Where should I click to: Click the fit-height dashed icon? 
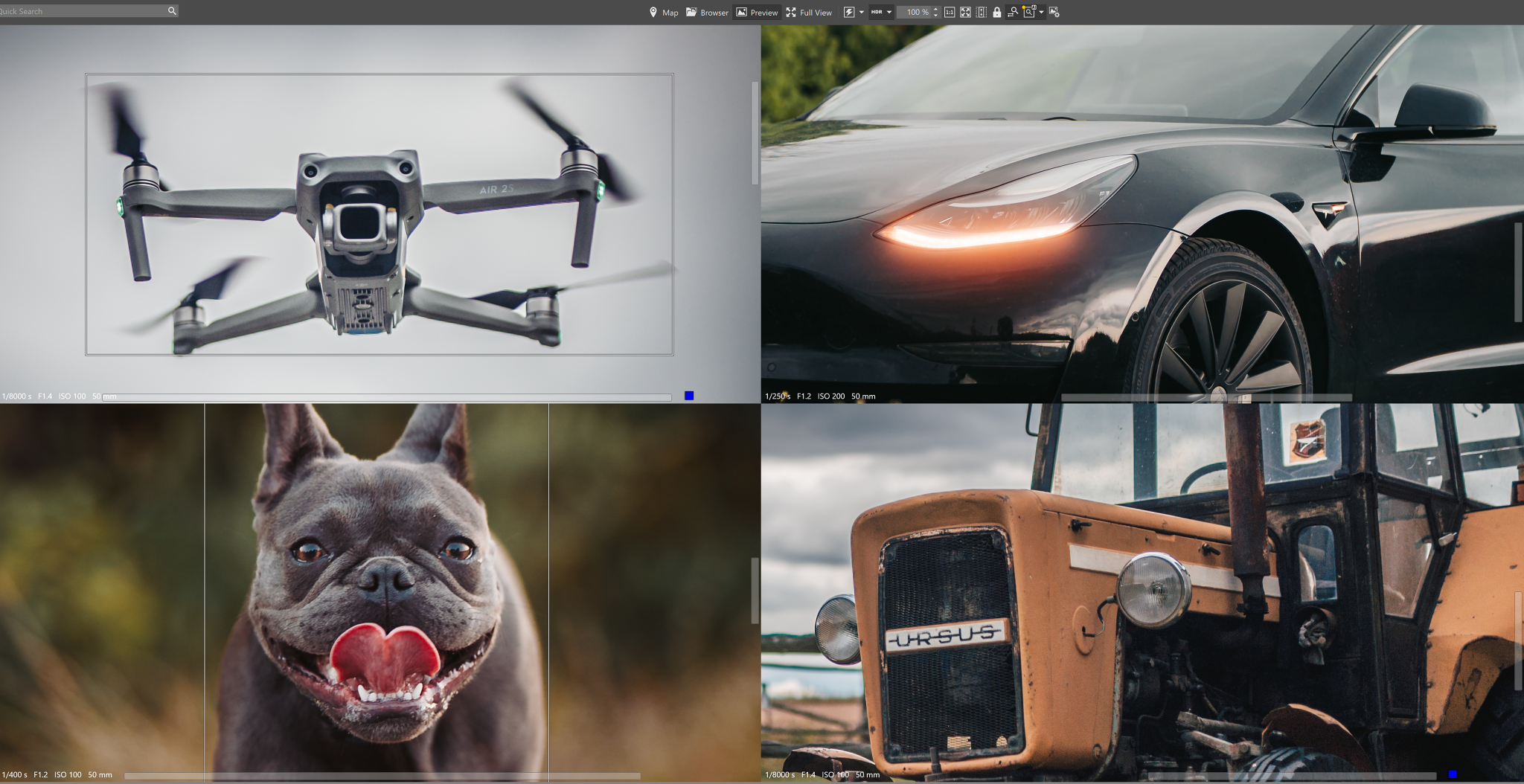click(981, 12)
